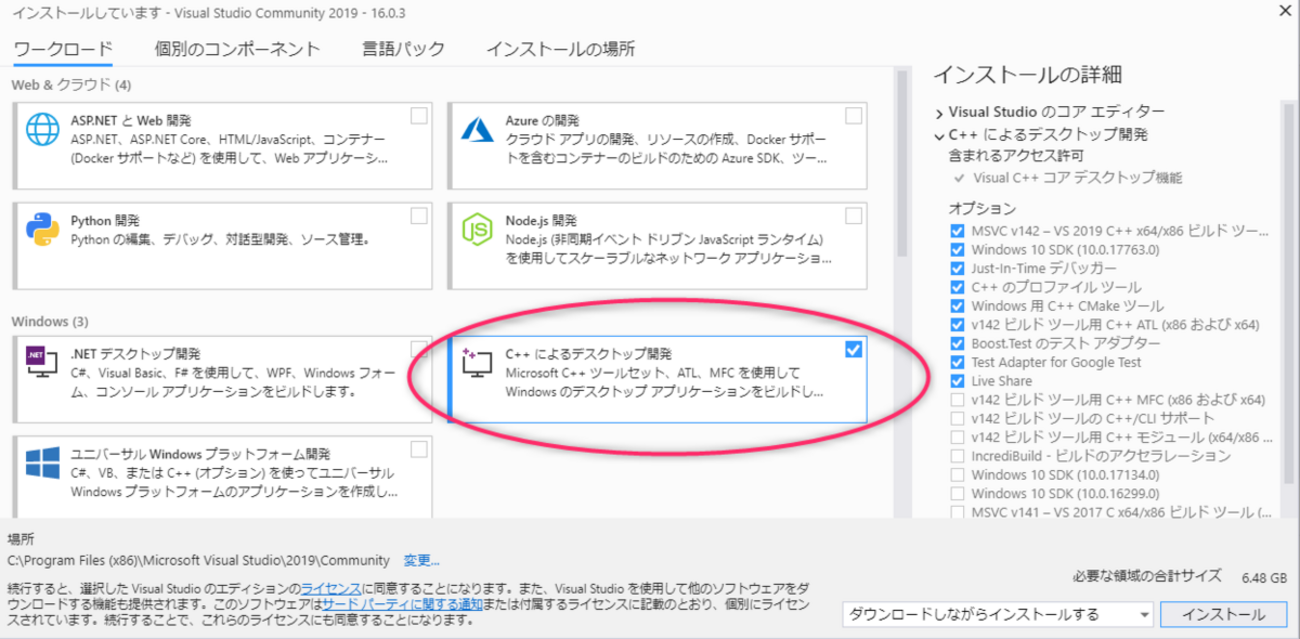This screenshot has width=1300, height=639.
Task: Check the ユニバーサル Windows プラットフォーム開発 checkbox
Action: click(419, 449)
